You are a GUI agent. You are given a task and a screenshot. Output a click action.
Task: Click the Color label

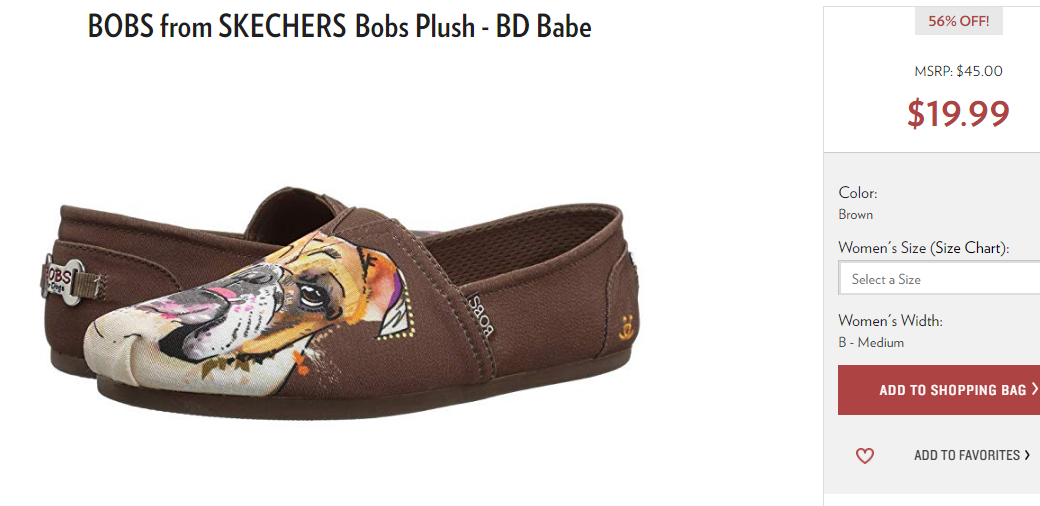point(858,193)
